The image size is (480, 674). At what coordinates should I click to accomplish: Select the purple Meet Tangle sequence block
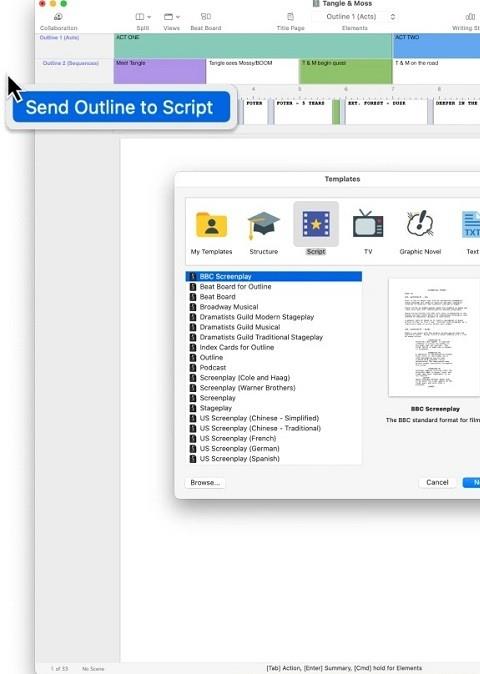pyautogui.click(x=159, y=71)
